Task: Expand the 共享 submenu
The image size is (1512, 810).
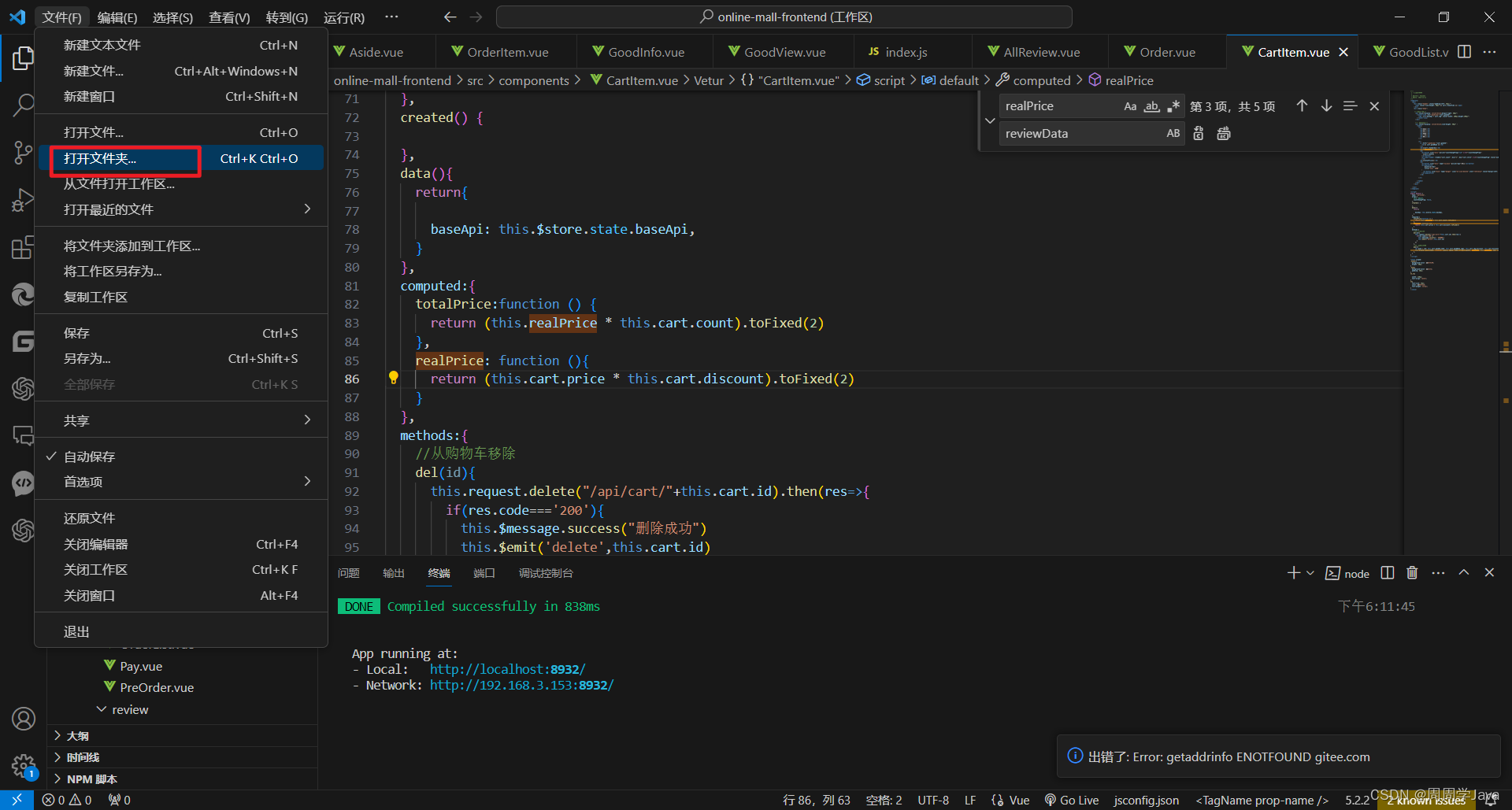Action: pyautogui.click(x=181, y=420)
